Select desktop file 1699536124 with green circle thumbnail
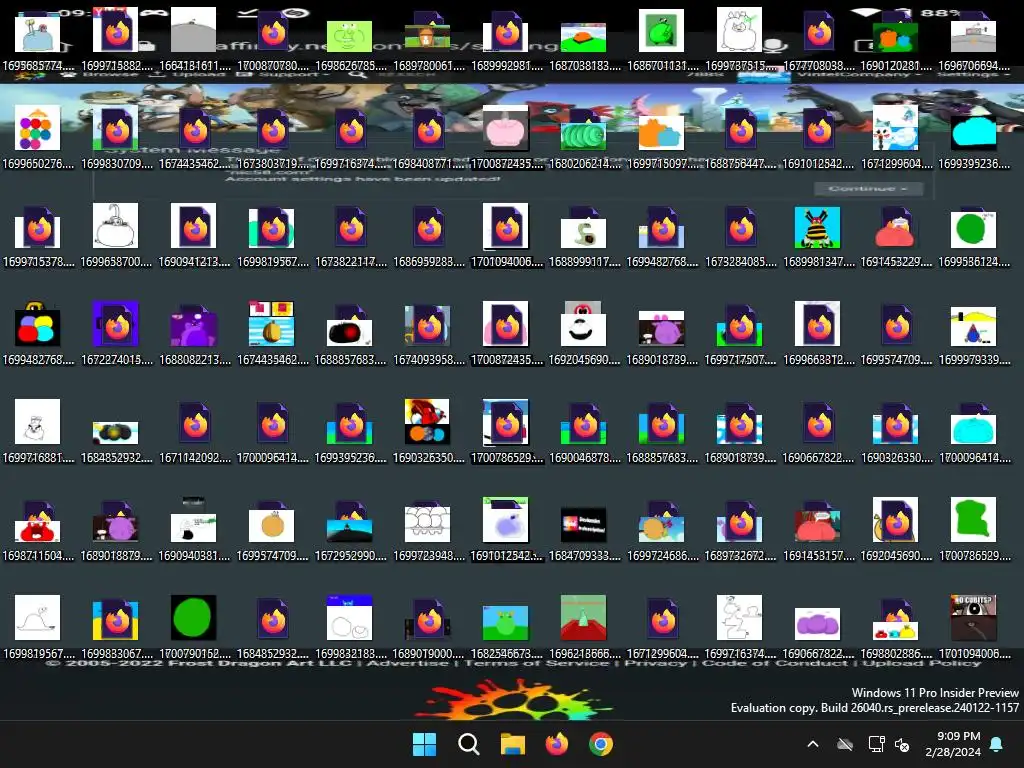The width and height of the screenshot is (1024, 768). click(x=974, y=236)
